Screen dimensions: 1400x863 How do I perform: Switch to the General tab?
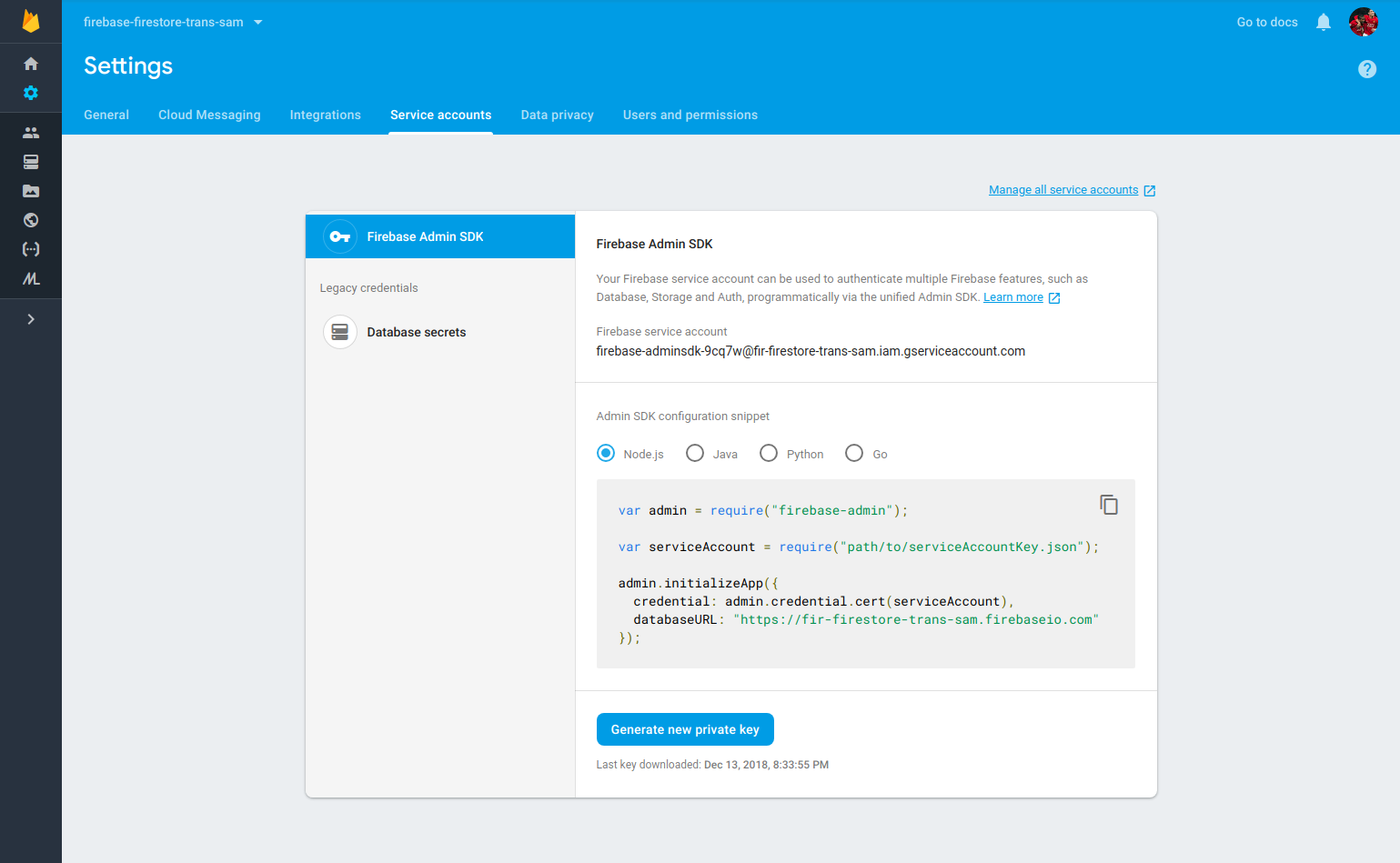106,115
